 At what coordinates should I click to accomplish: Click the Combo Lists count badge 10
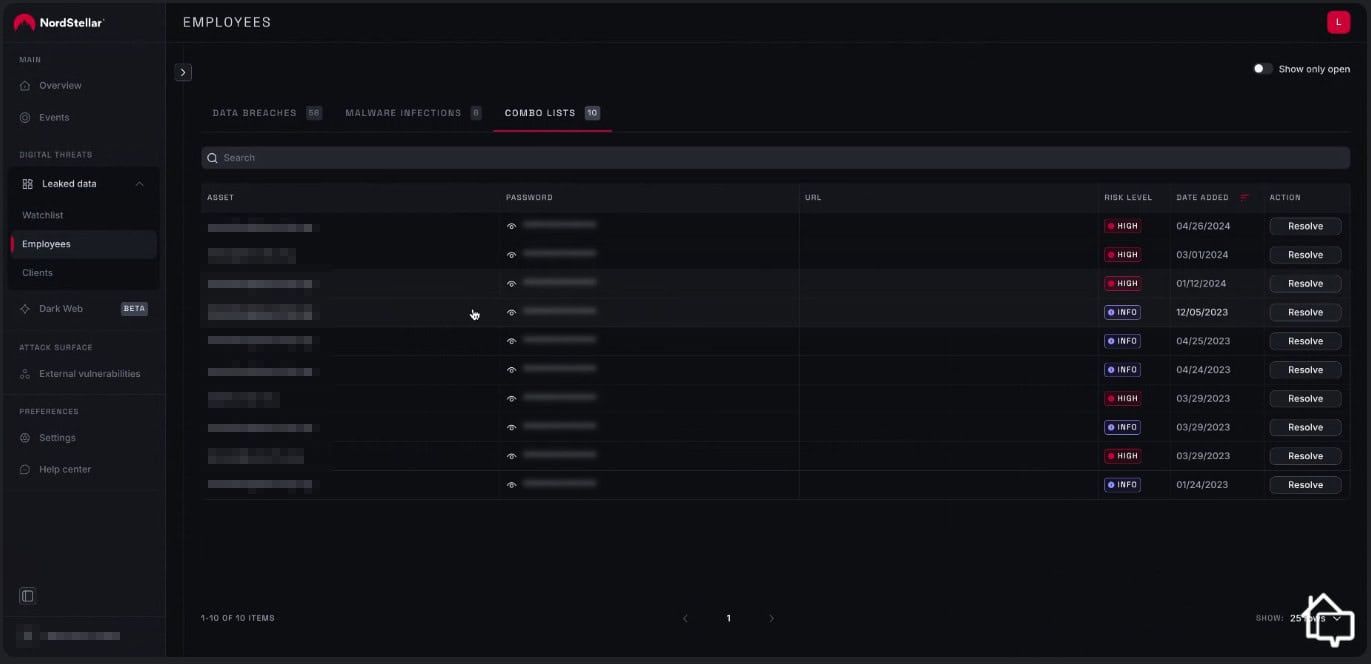592,113
